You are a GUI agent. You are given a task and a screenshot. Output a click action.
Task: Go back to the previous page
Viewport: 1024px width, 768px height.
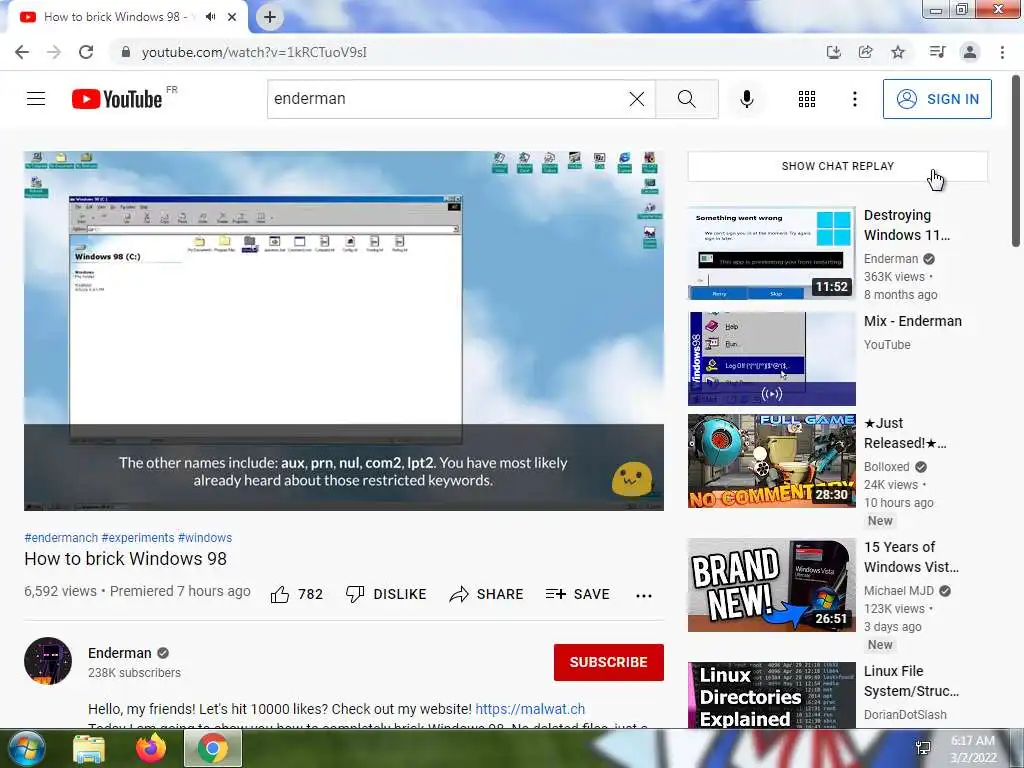(22, 52)
